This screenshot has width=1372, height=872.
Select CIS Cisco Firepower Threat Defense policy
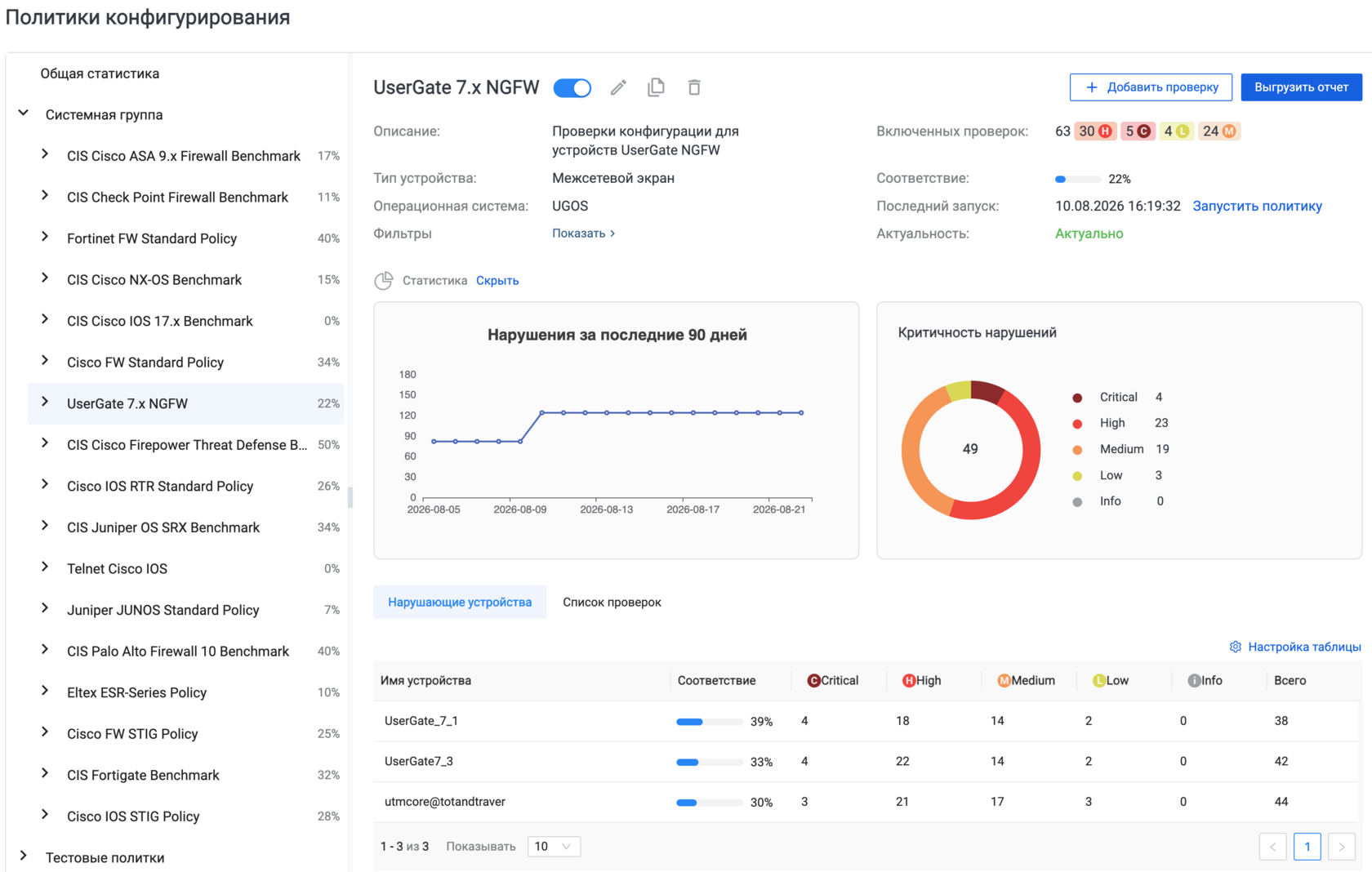pos(186,445)
